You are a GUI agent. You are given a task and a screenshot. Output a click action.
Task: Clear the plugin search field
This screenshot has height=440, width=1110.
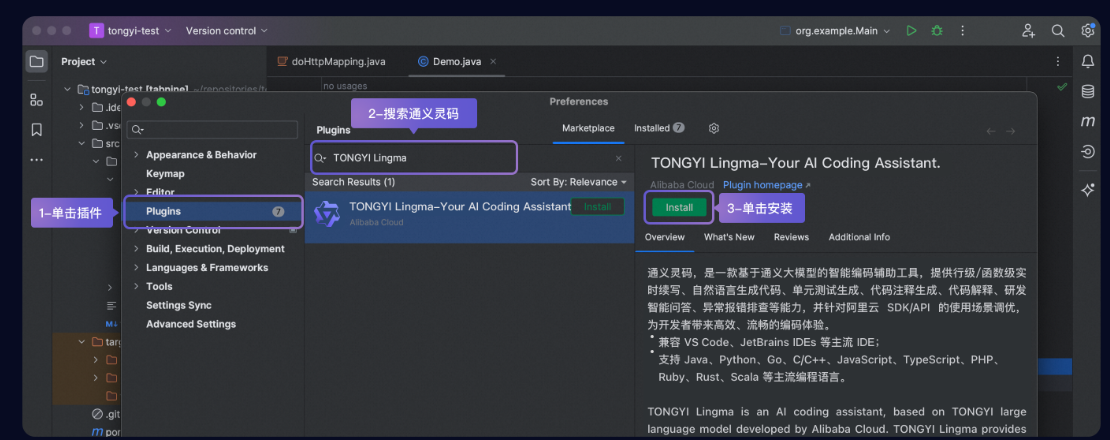619,158
